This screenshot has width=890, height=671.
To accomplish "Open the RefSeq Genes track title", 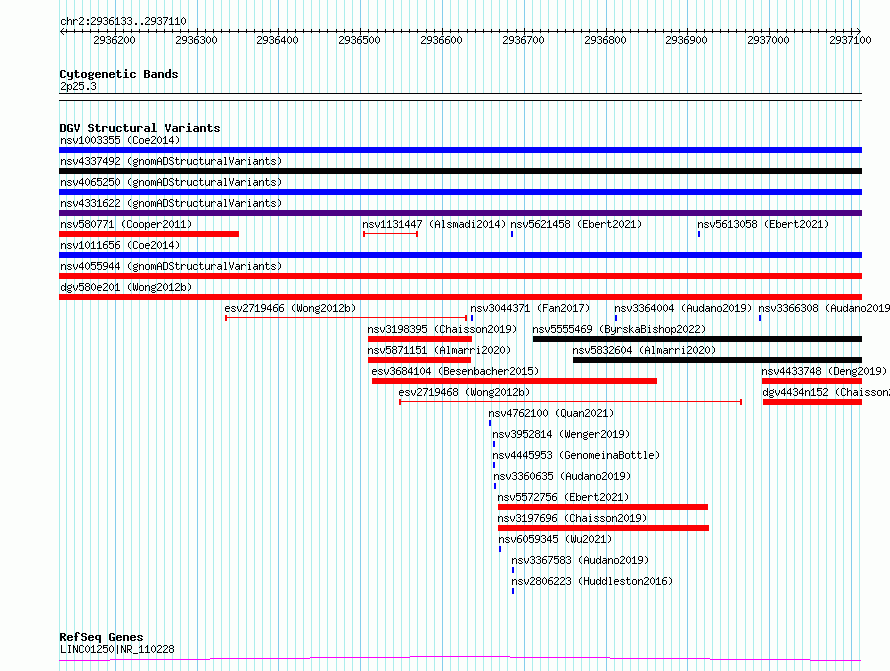I will coord(101,637).
